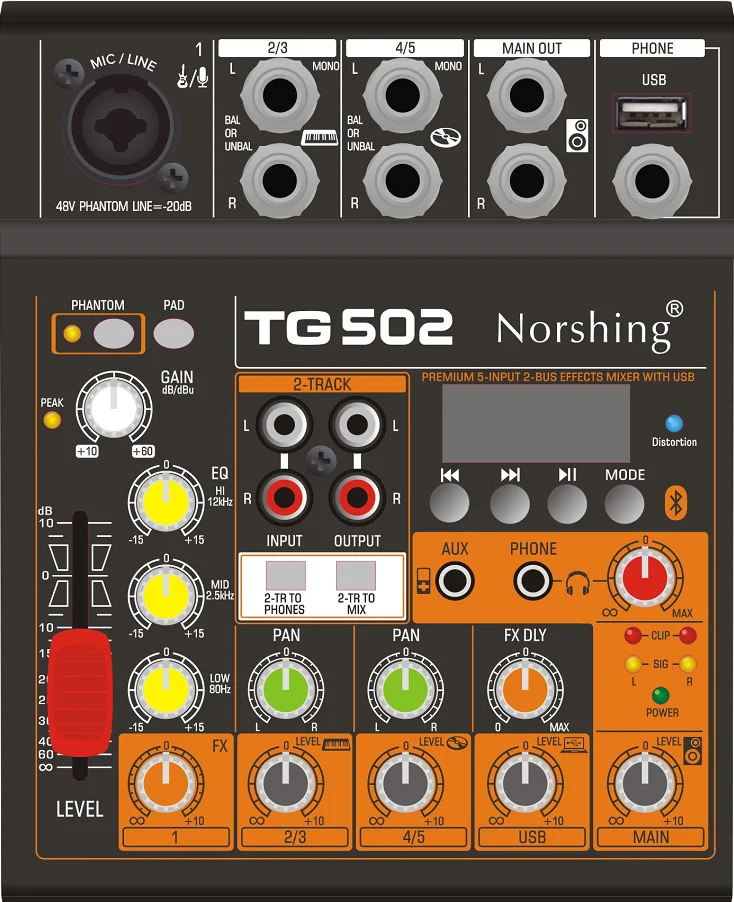Click the rear PHONE jack below USB port
Image resolution: width=734 pixels, height=902 pixels.
pos(652,181)
